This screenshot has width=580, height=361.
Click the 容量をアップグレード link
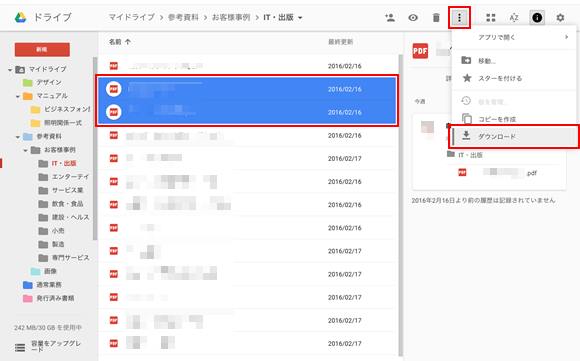coord(55,346)
